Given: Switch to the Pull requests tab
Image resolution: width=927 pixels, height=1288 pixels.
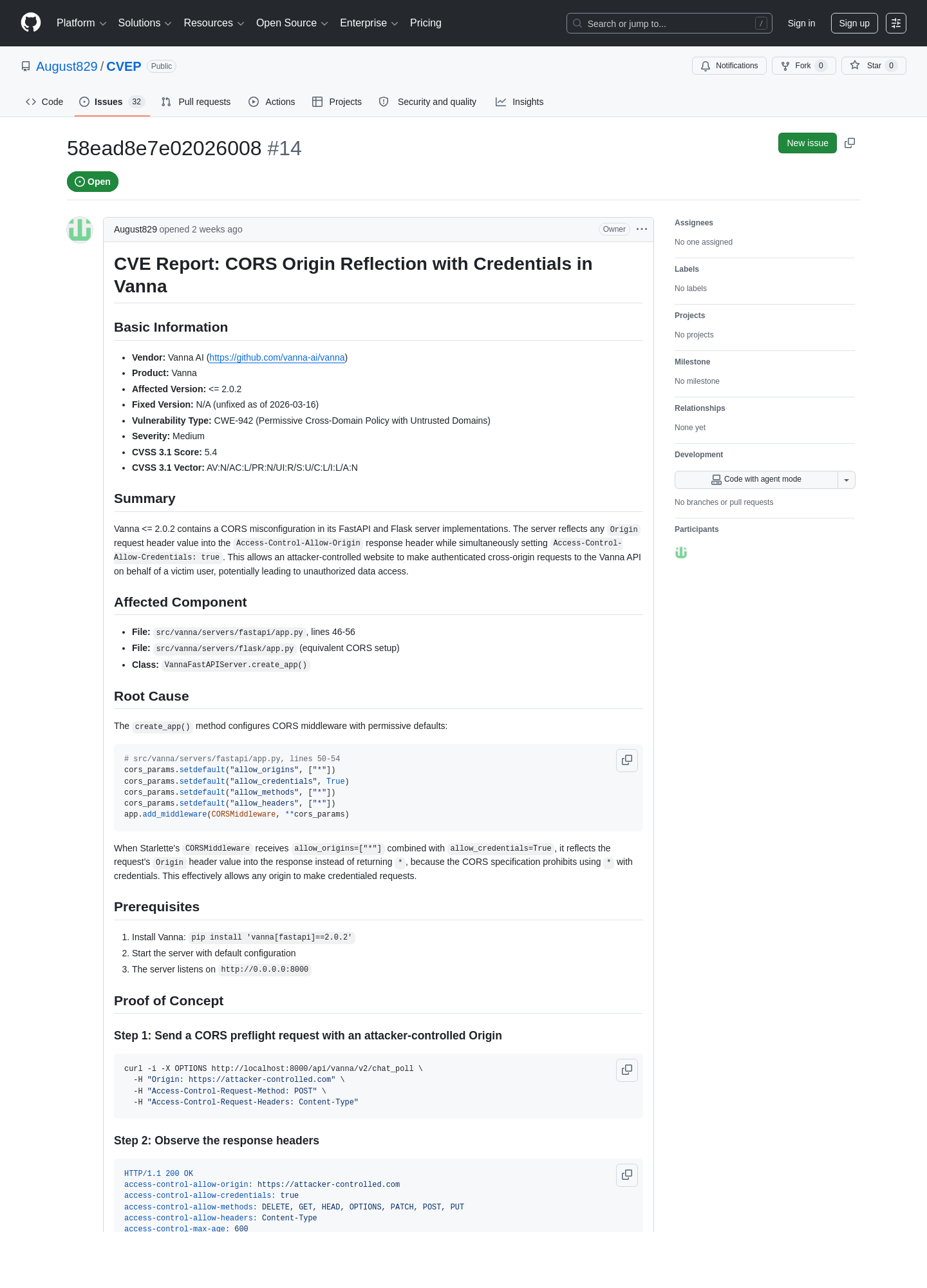Looking at the screenshot, I should pos(196,102).
